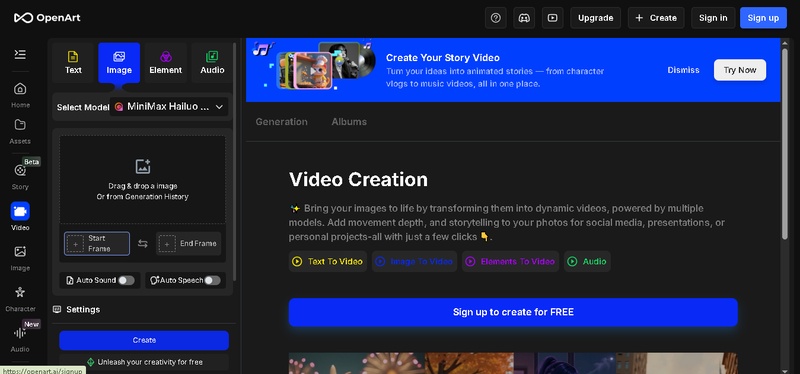Switch to the Audio input tab
The image size is (800, 374).
point(212,63)
